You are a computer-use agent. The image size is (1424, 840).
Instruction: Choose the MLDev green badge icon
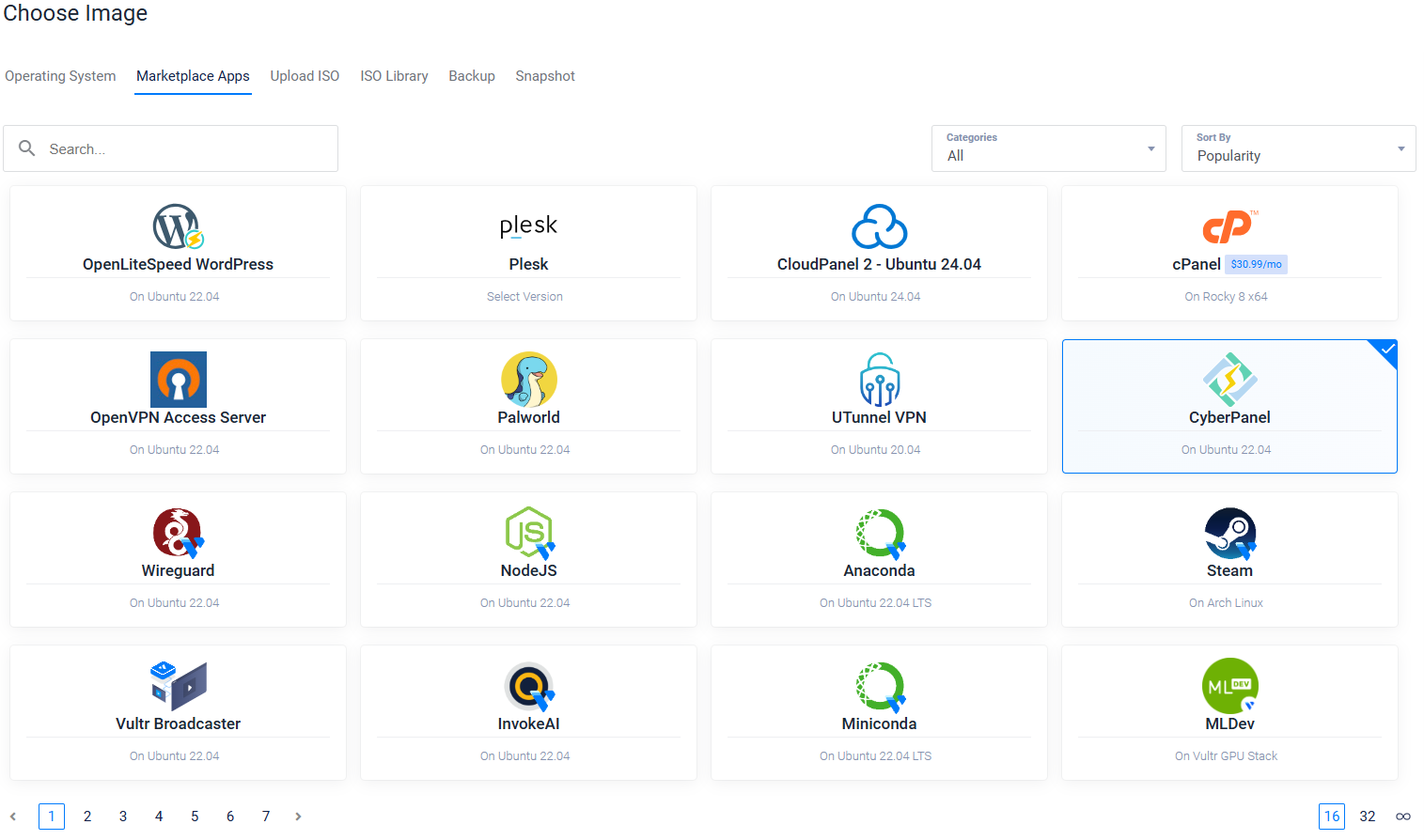[1230, 686]
